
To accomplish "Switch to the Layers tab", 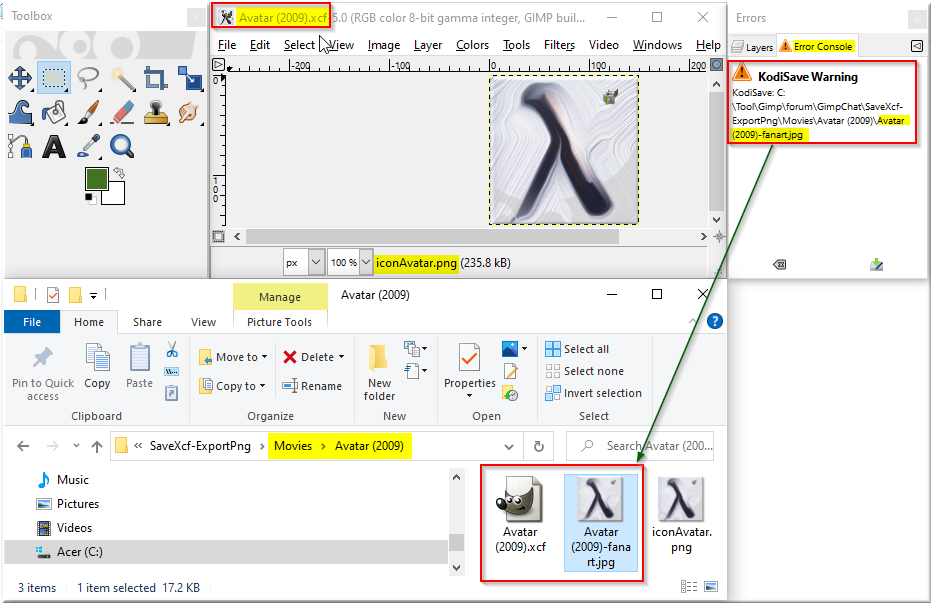I will [752, 47].
